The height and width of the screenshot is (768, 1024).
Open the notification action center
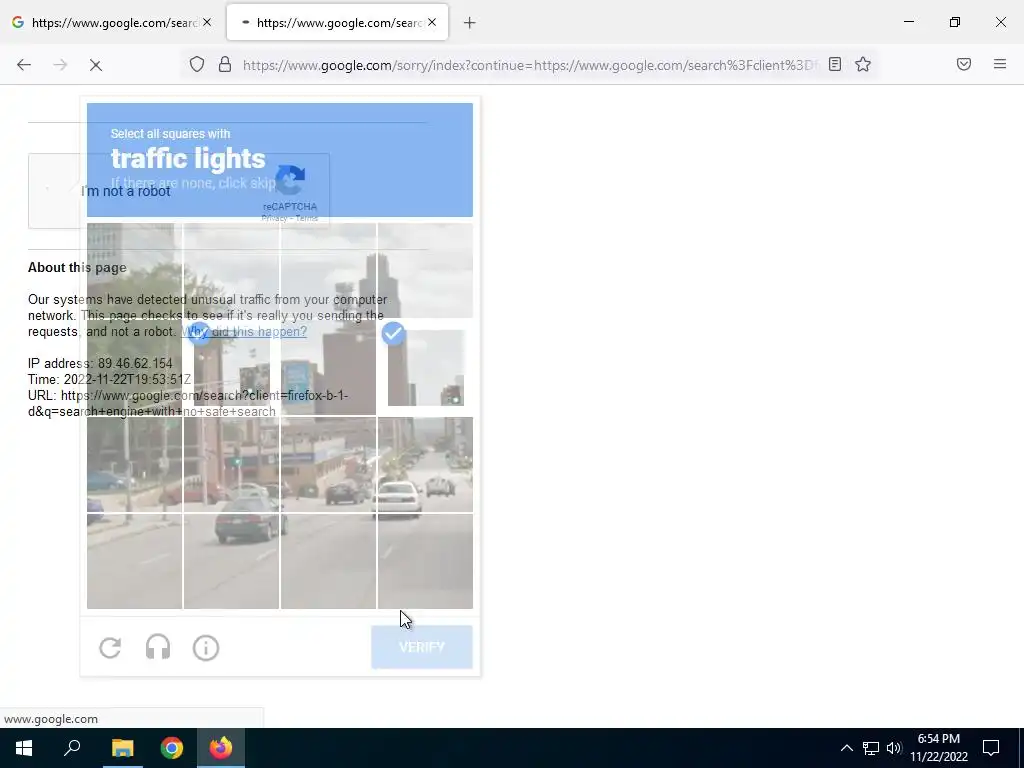pos(991,748)
